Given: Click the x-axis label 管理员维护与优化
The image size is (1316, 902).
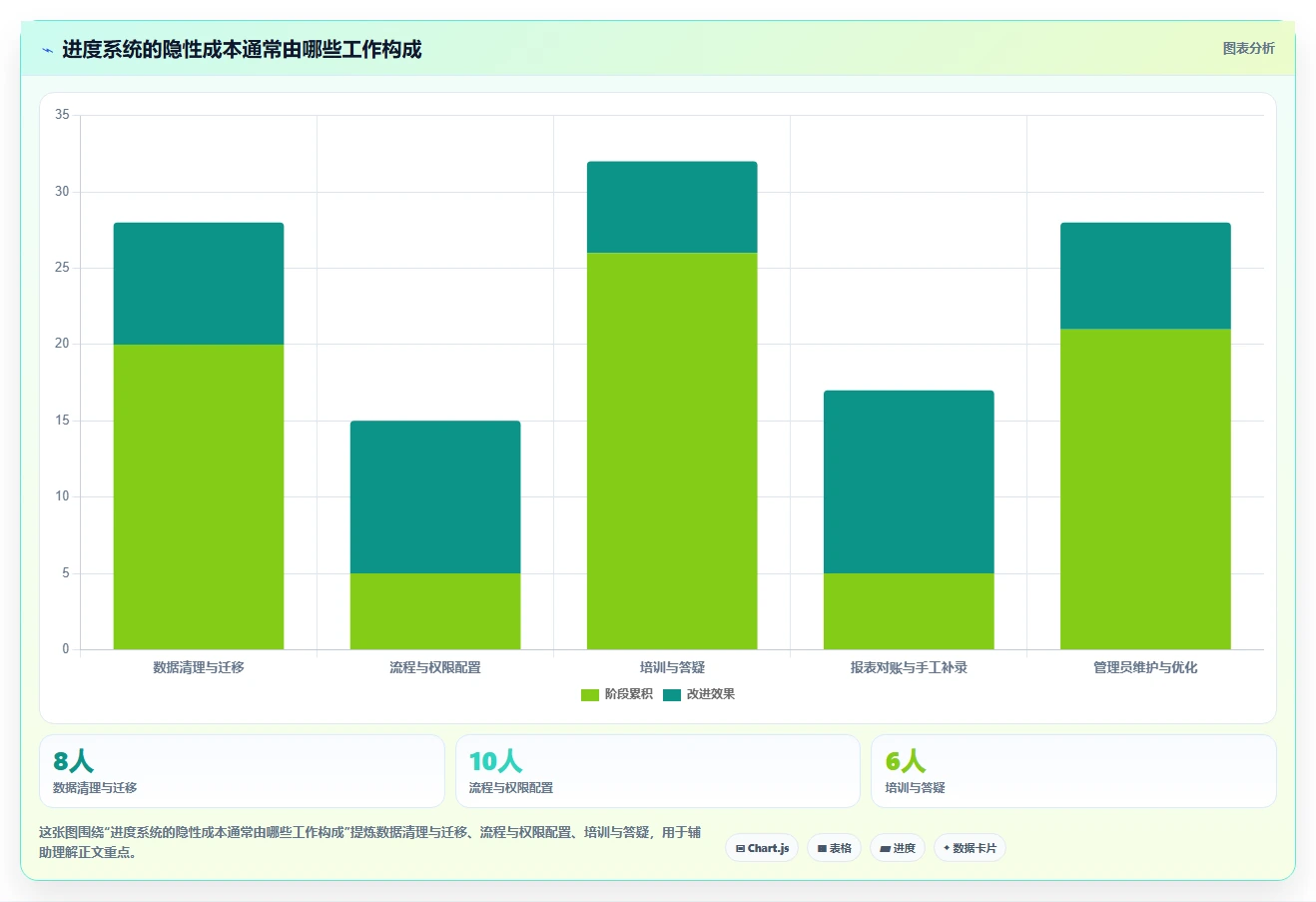Looking at the screenshot, I should 1145,667.
